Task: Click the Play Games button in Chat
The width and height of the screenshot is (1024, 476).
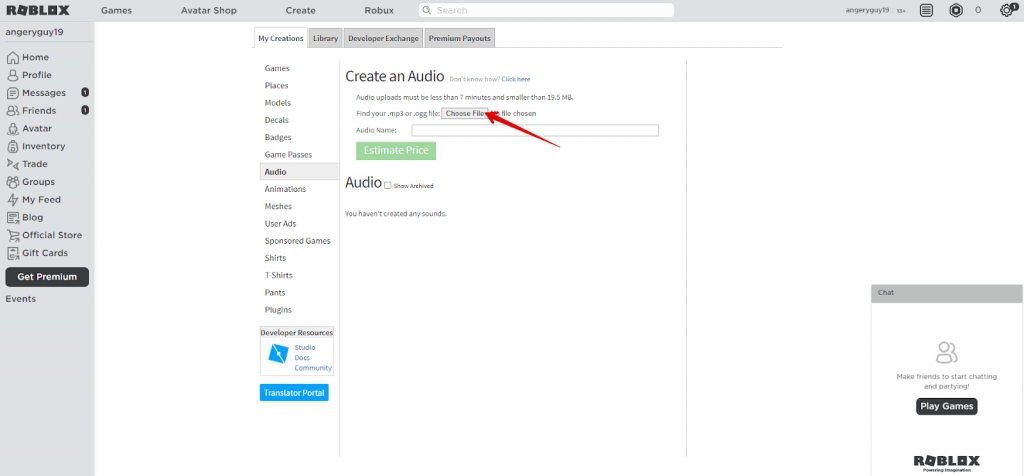Action: point(946,406)
